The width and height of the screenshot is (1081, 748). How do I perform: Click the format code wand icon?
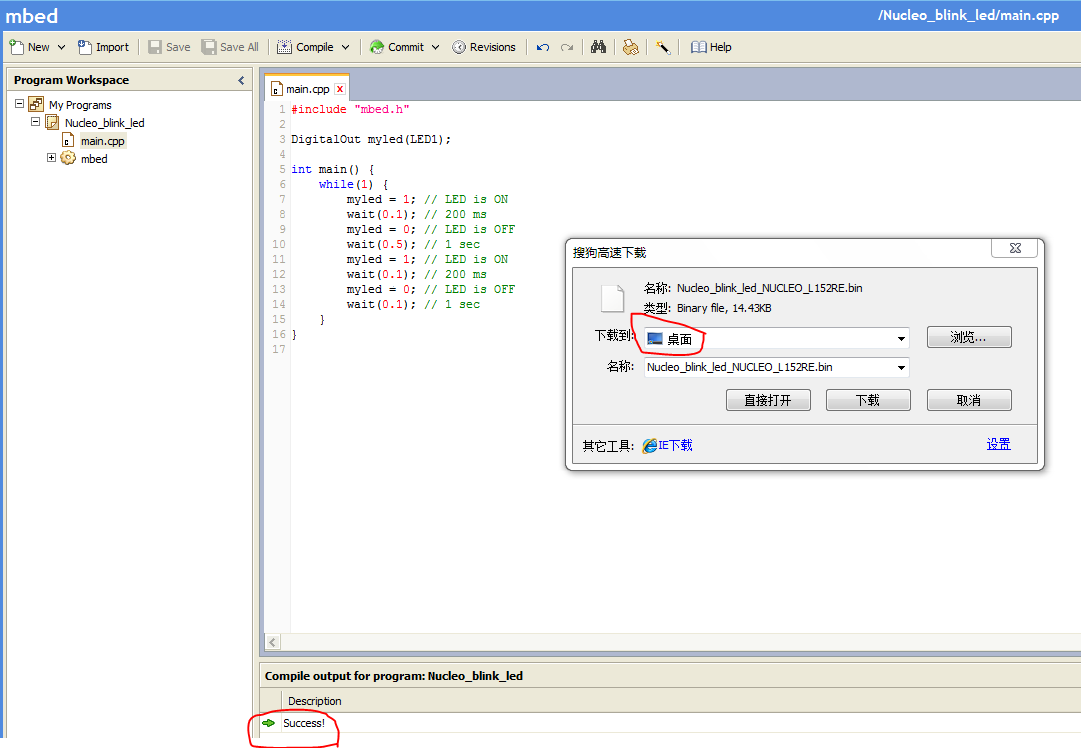[x=663, y=47]
